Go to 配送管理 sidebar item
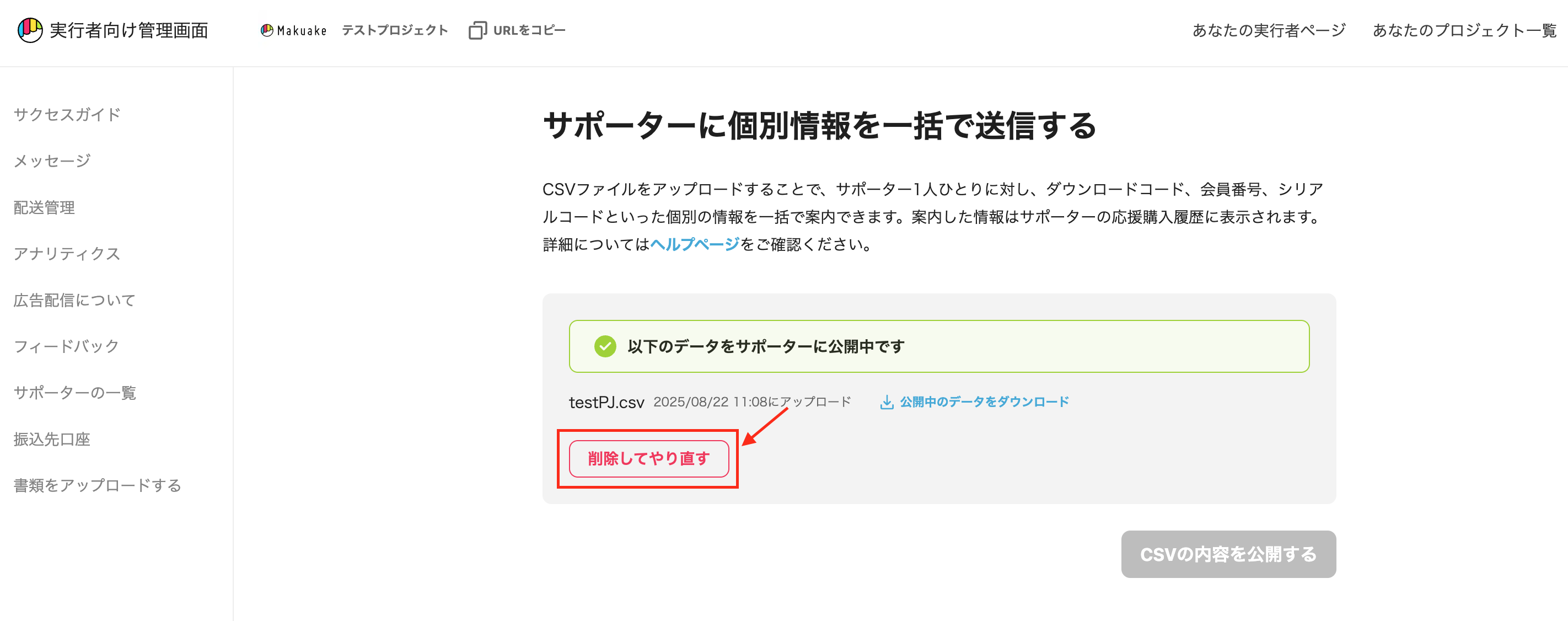Image resolution: width=1568 pixels, height=621 pixels. 45,207
